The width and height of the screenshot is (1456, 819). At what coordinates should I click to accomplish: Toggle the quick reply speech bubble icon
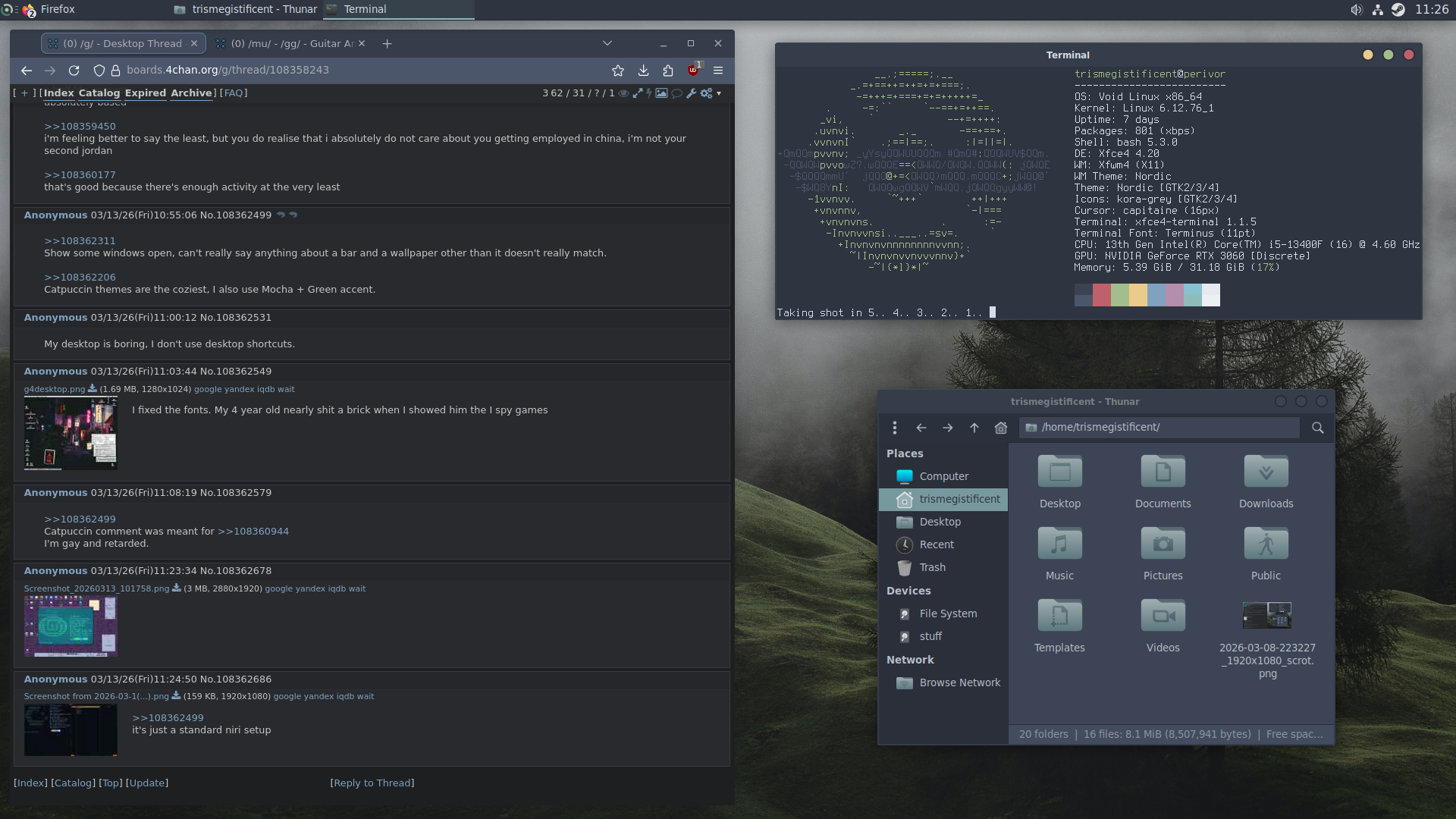click(x=676, y=93)
